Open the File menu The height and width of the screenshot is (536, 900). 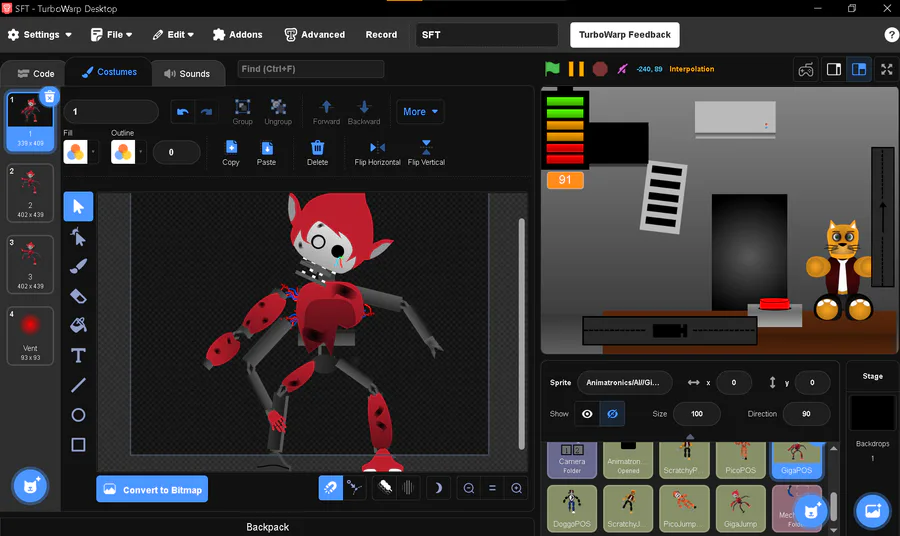(x=111, y=34)
